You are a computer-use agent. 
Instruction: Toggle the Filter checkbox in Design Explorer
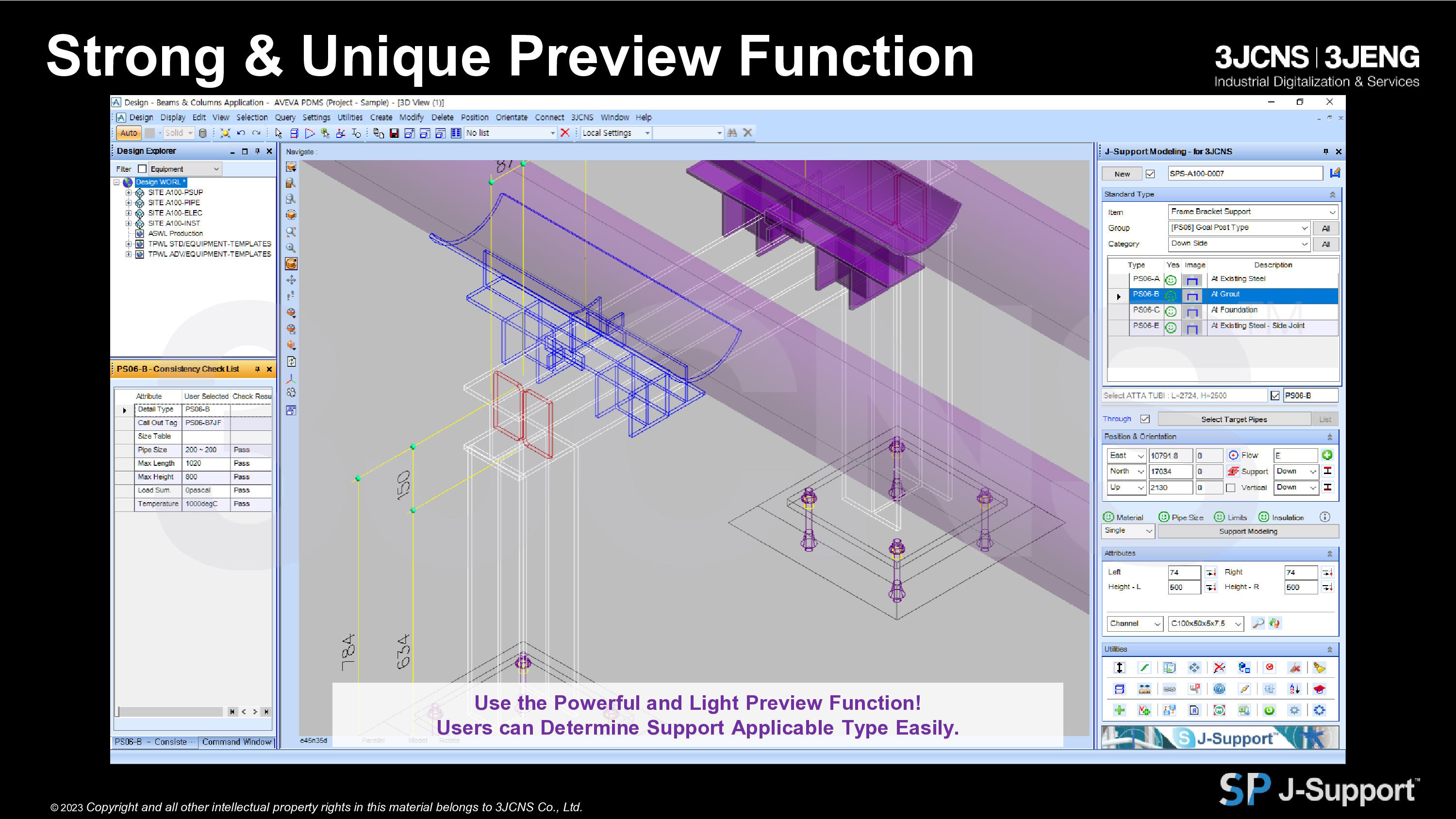(x=142, y=169)
